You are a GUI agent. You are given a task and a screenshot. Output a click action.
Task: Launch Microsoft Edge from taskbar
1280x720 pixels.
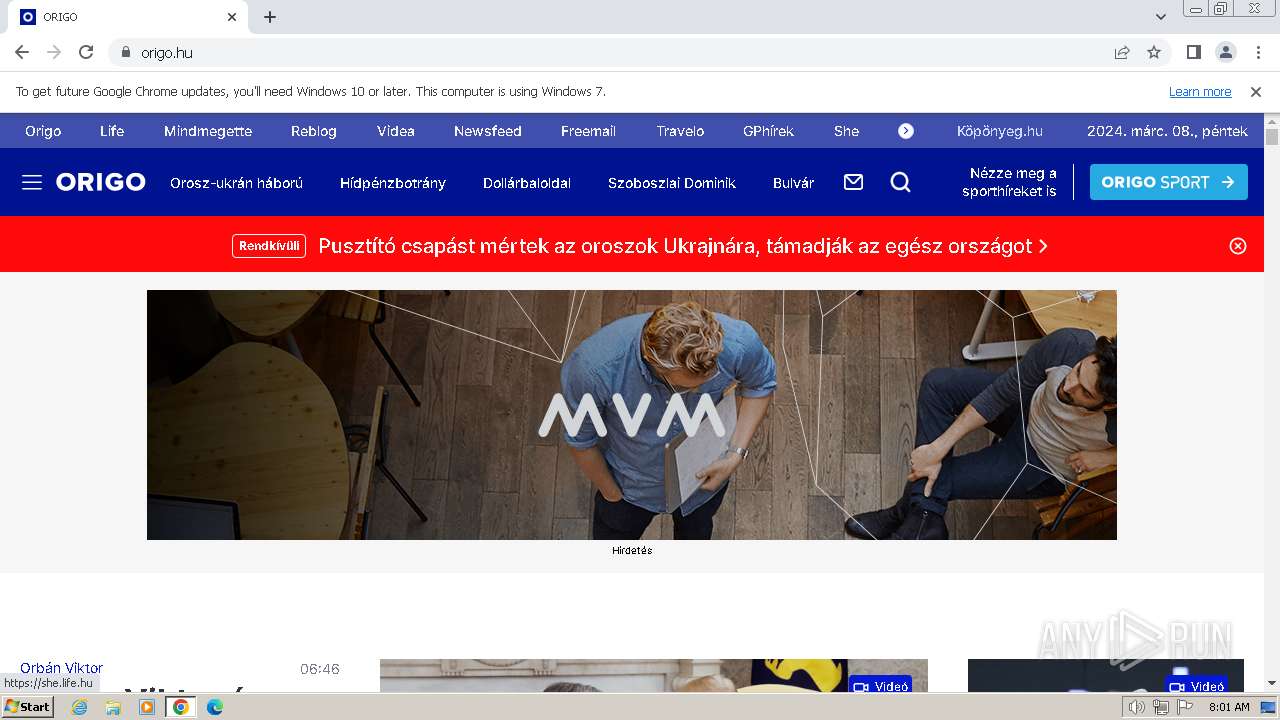click(x=214, y=707)
